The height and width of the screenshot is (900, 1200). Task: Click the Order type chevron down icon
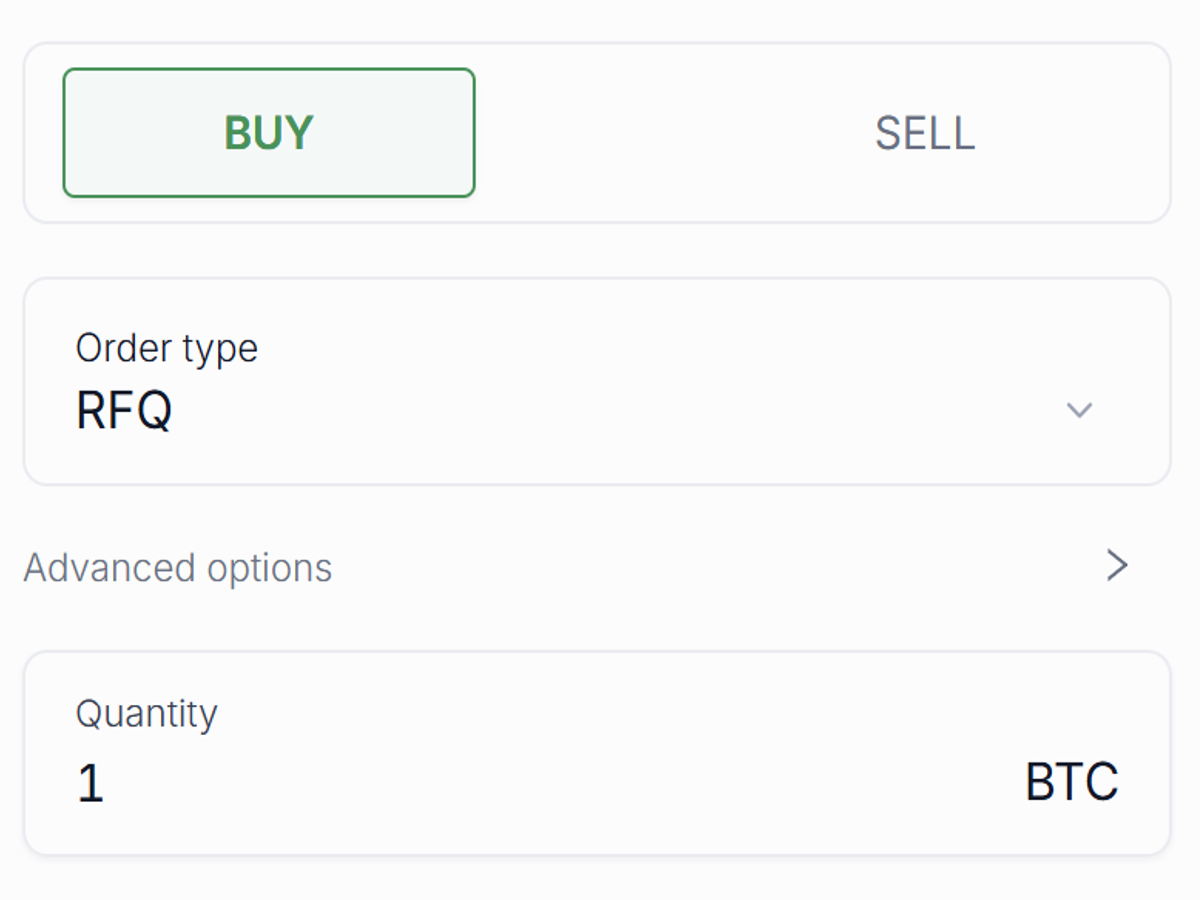click(1079, 410)
